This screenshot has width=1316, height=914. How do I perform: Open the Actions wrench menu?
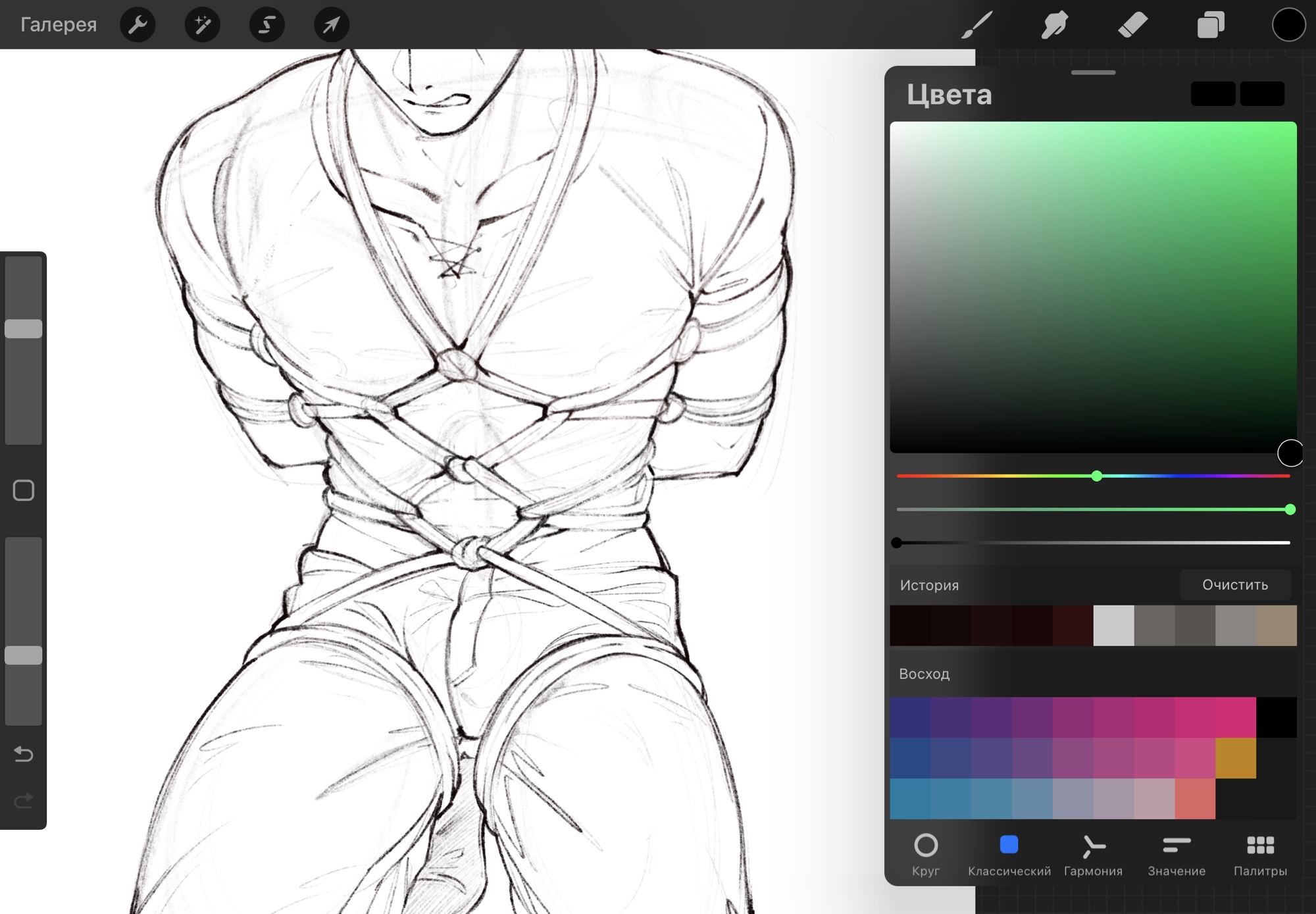tap(138, 25)
